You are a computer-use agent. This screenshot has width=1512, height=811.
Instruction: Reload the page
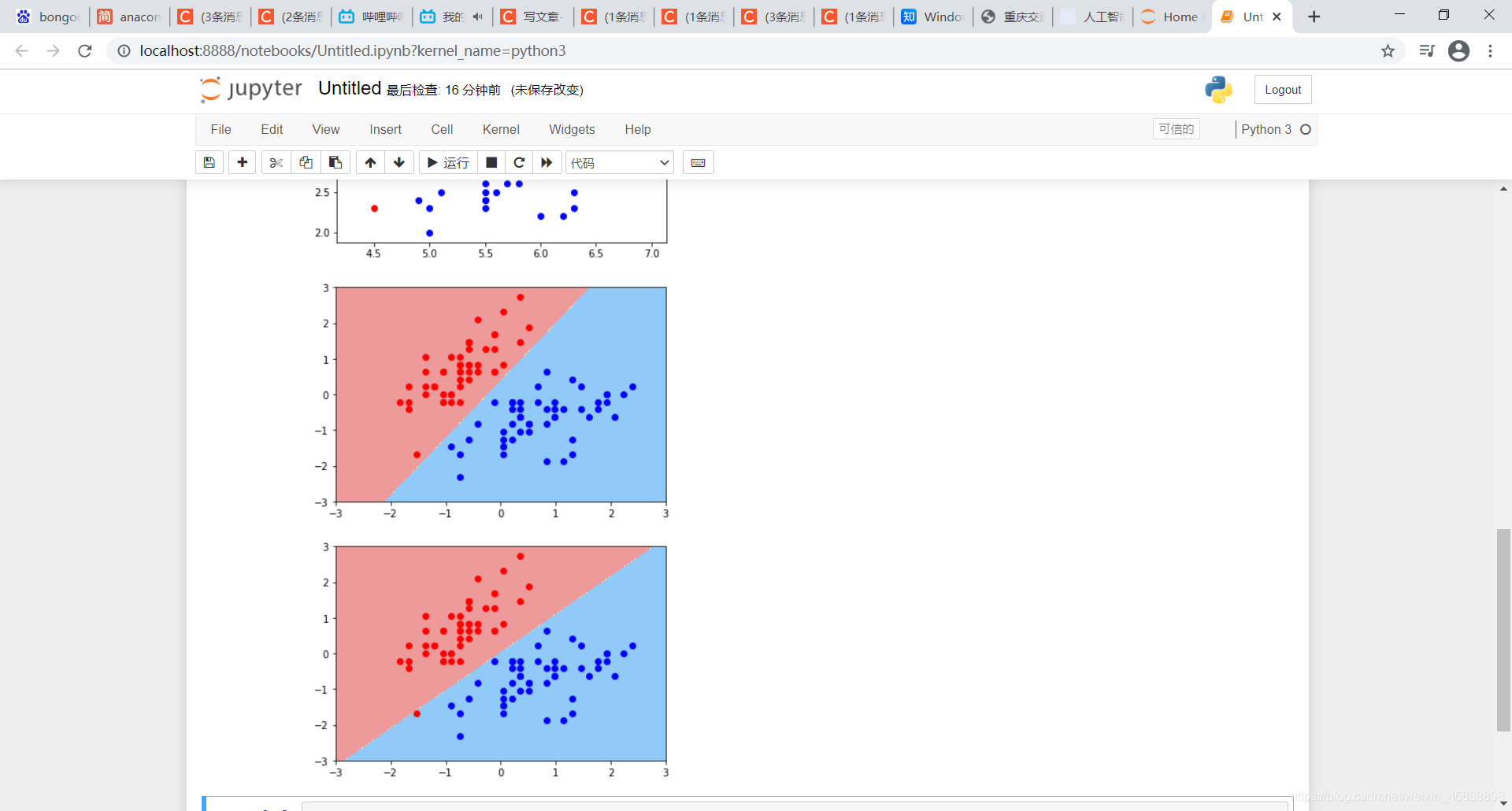pos(85,50)
